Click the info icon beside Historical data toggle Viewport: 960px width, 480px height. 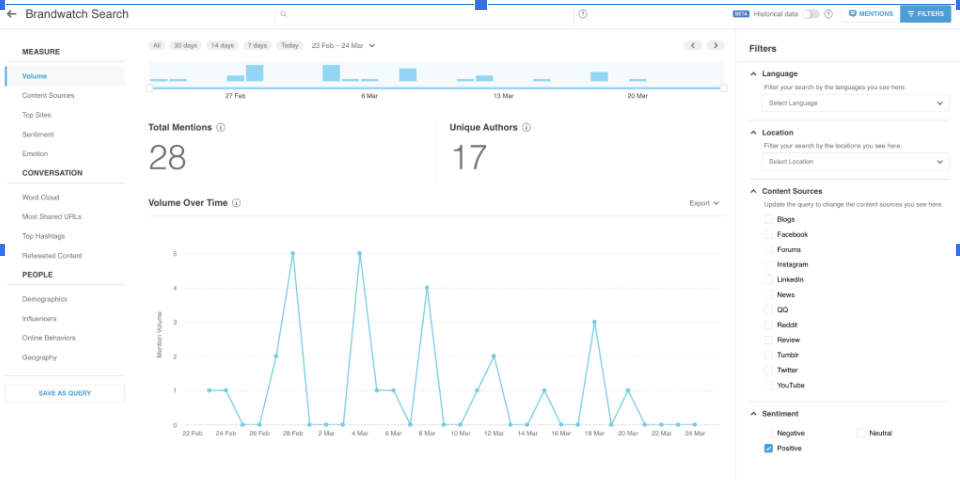(x=828, y=14)
